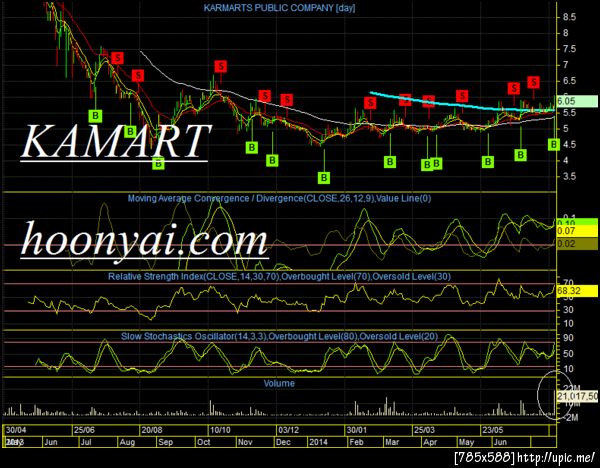The width and height of the screenshot is (600, 468).
Task: Click the 2014 year label on time axis
Action: tap(318, 442)
